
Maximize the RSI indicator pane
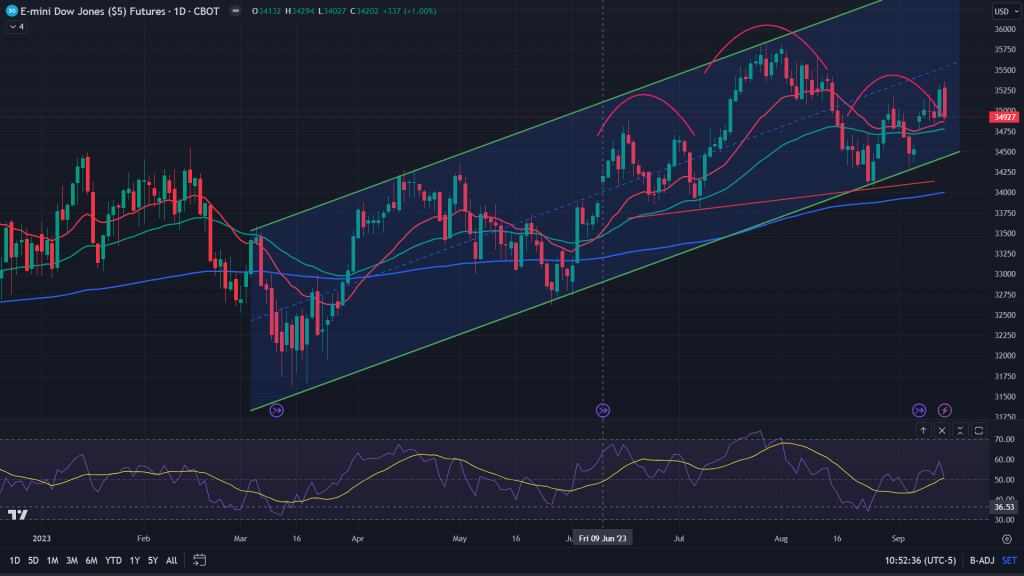(x=979, y=430)
